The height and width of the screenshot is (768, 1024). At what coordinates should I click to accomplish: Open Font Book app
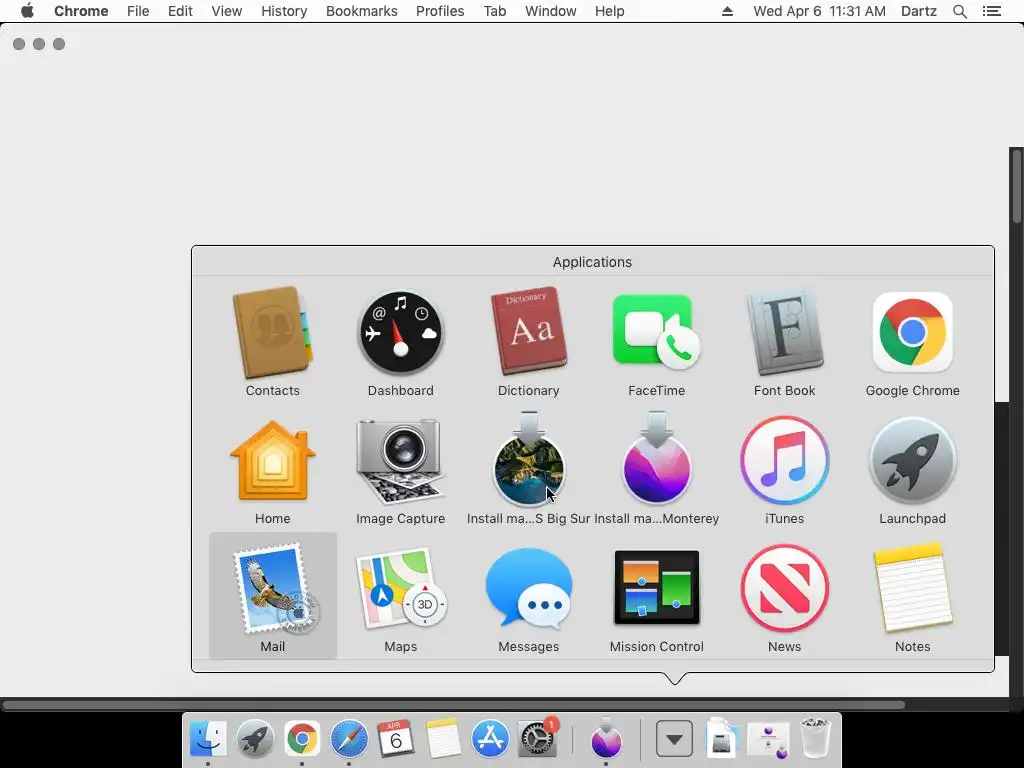(784, 333)
